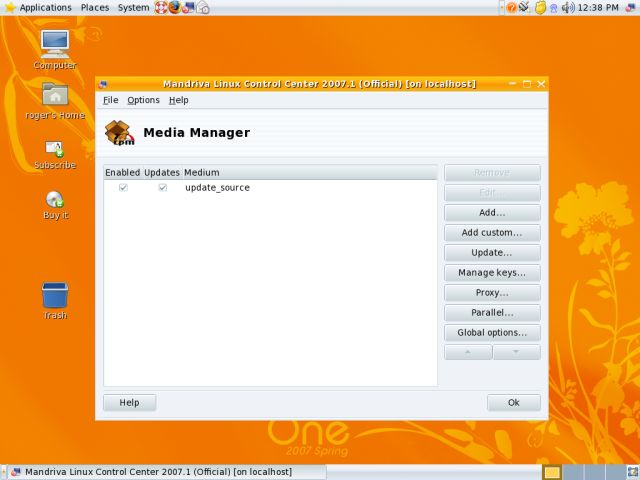This screenshot has height=480, width=640.
Task: Click the Add custom... button
Action: [492, 233]
